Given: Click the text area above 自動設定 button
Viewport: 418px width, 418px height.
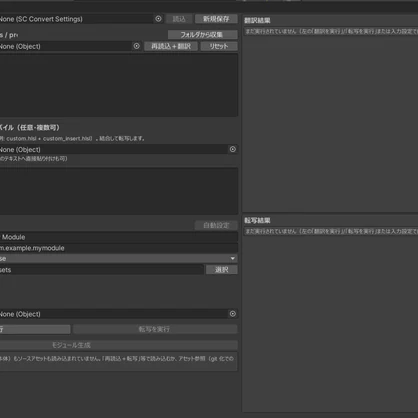Looking at the screenshot, I should click(x=119, y=191).
